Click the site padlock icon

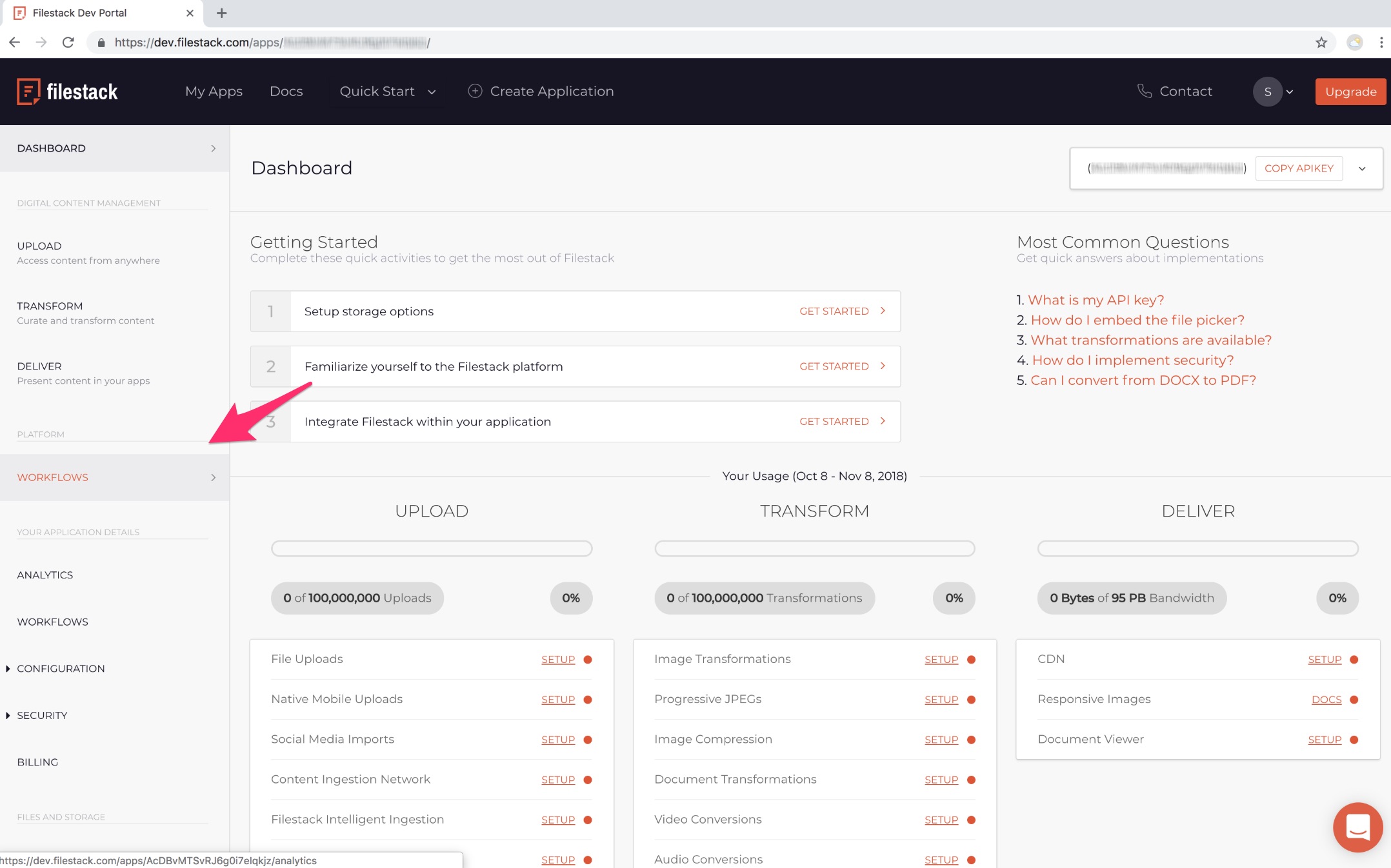coord(101,43)
